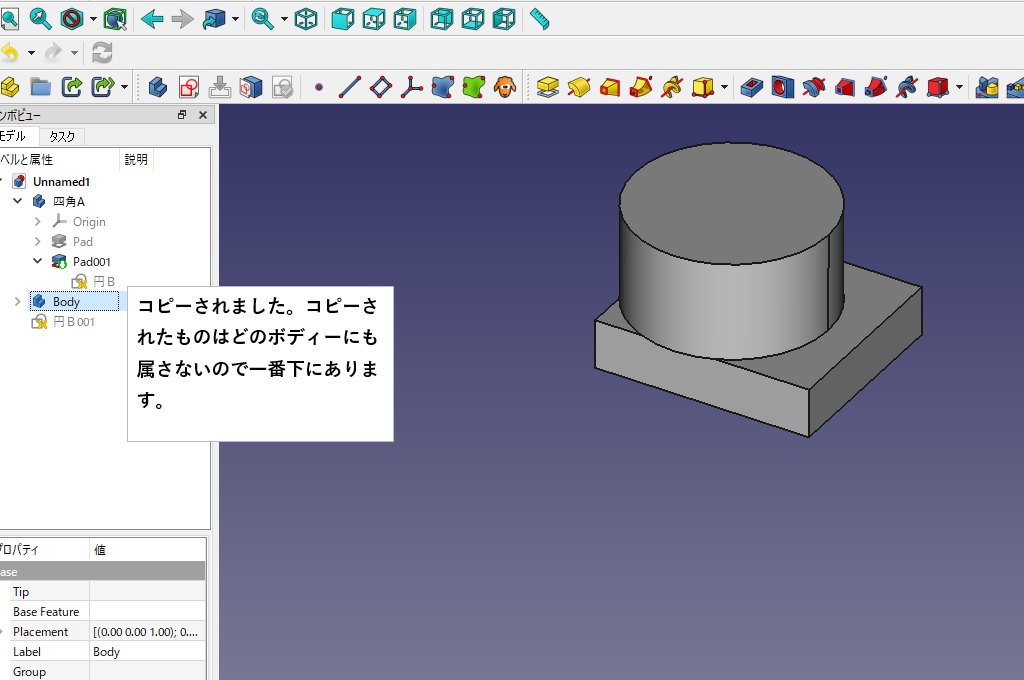Go back with the left arrow icon
Image resolution: width=1024 pixels, height=680 pixels.
coord(152,19)
